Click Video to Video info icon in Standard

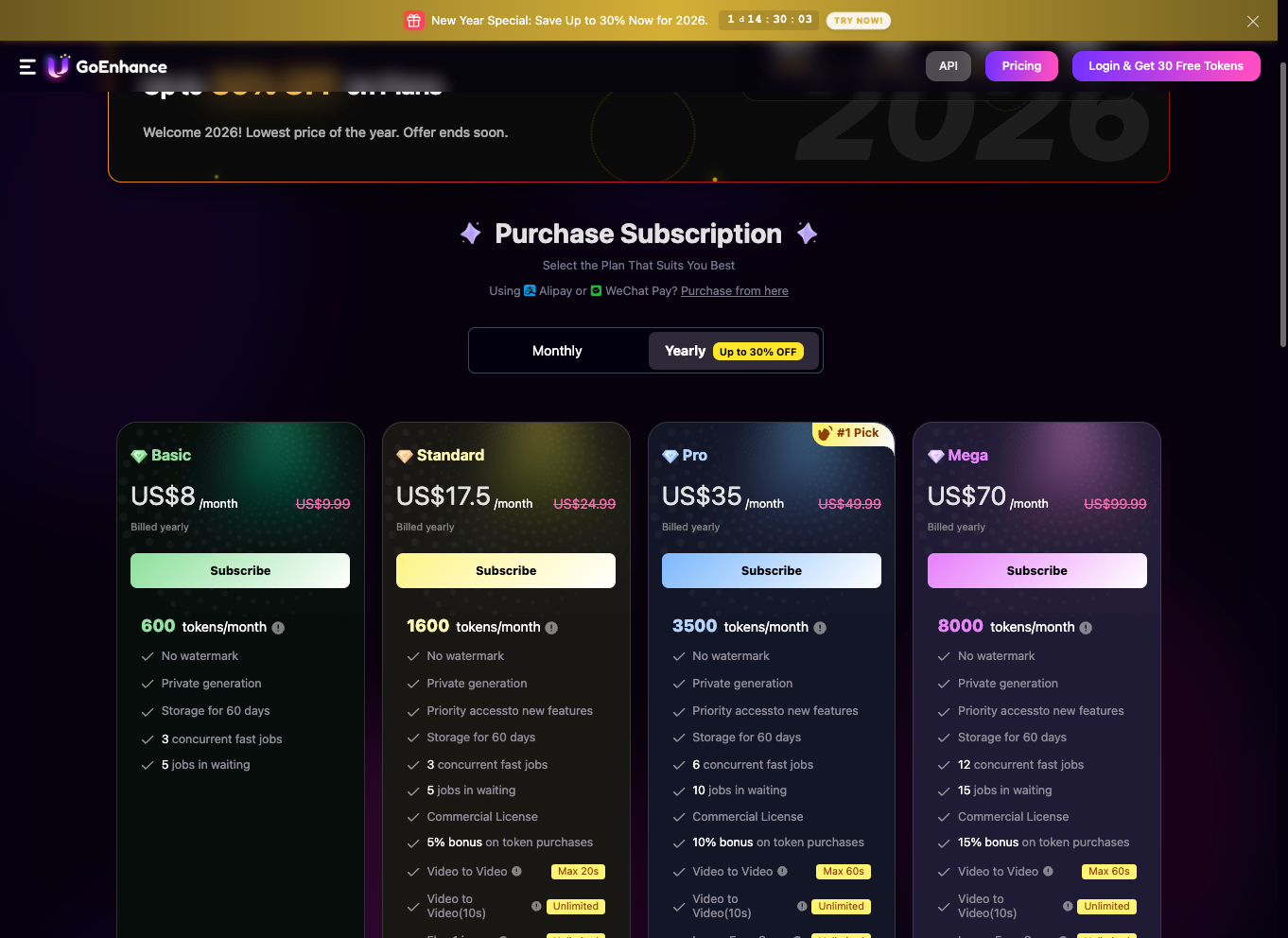(517, 872)
